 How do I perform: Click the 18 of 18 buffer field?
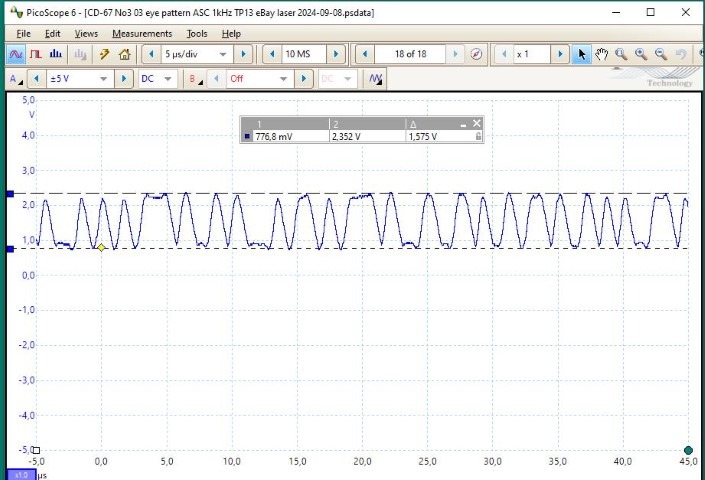pos(410,54)
